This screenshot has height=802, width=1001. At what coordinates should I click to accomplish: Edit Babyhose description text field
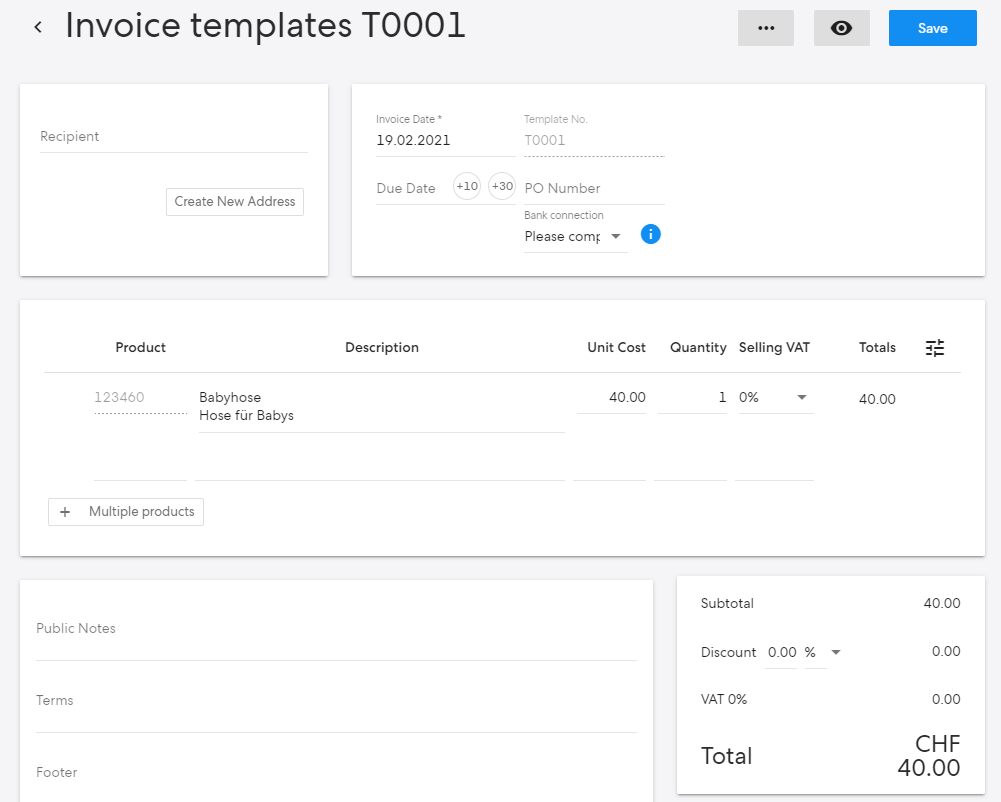(x=382, y=407)
